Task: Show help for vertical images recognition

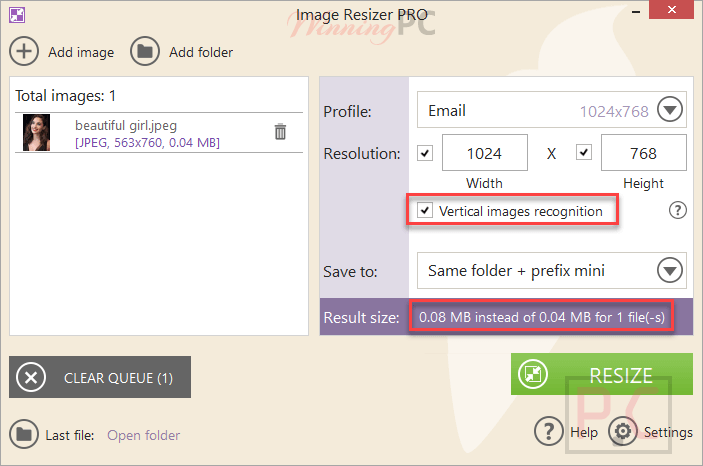Action: [677, 210]
